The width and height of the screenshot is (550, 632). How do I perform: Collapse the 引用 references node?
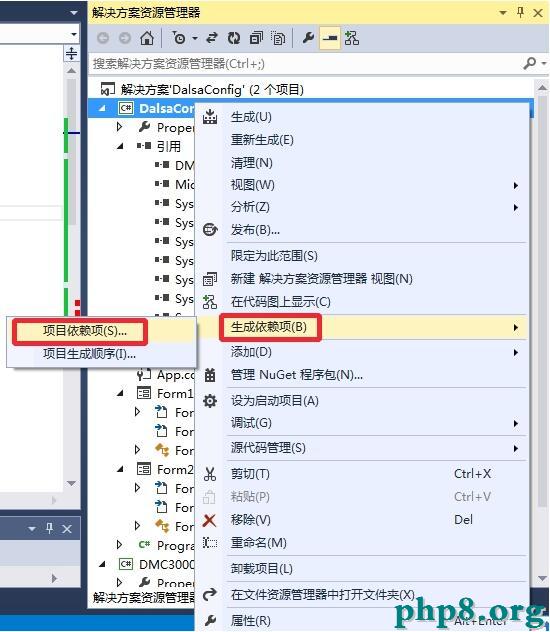click(120, 146)
